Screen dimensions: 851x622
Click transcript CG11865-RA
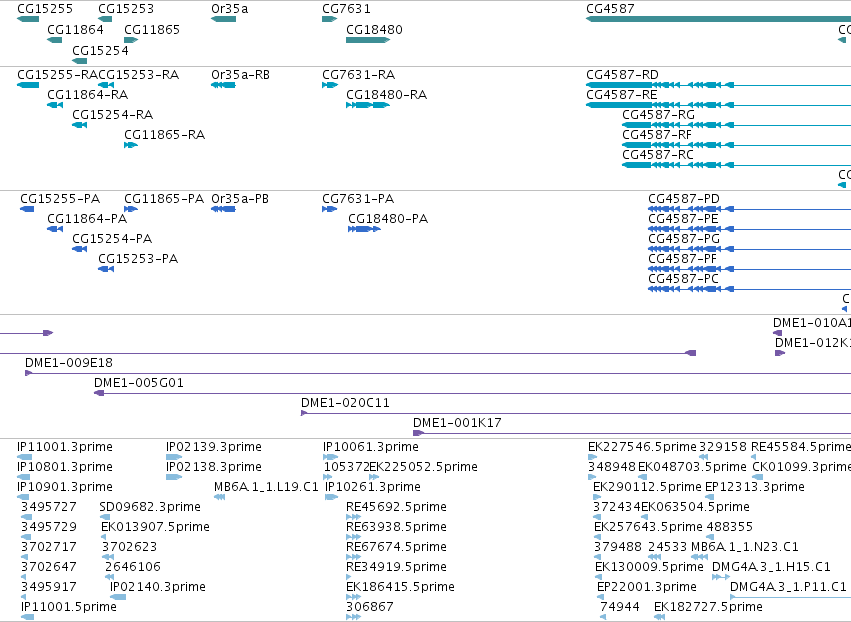click(x=131, y=145)
